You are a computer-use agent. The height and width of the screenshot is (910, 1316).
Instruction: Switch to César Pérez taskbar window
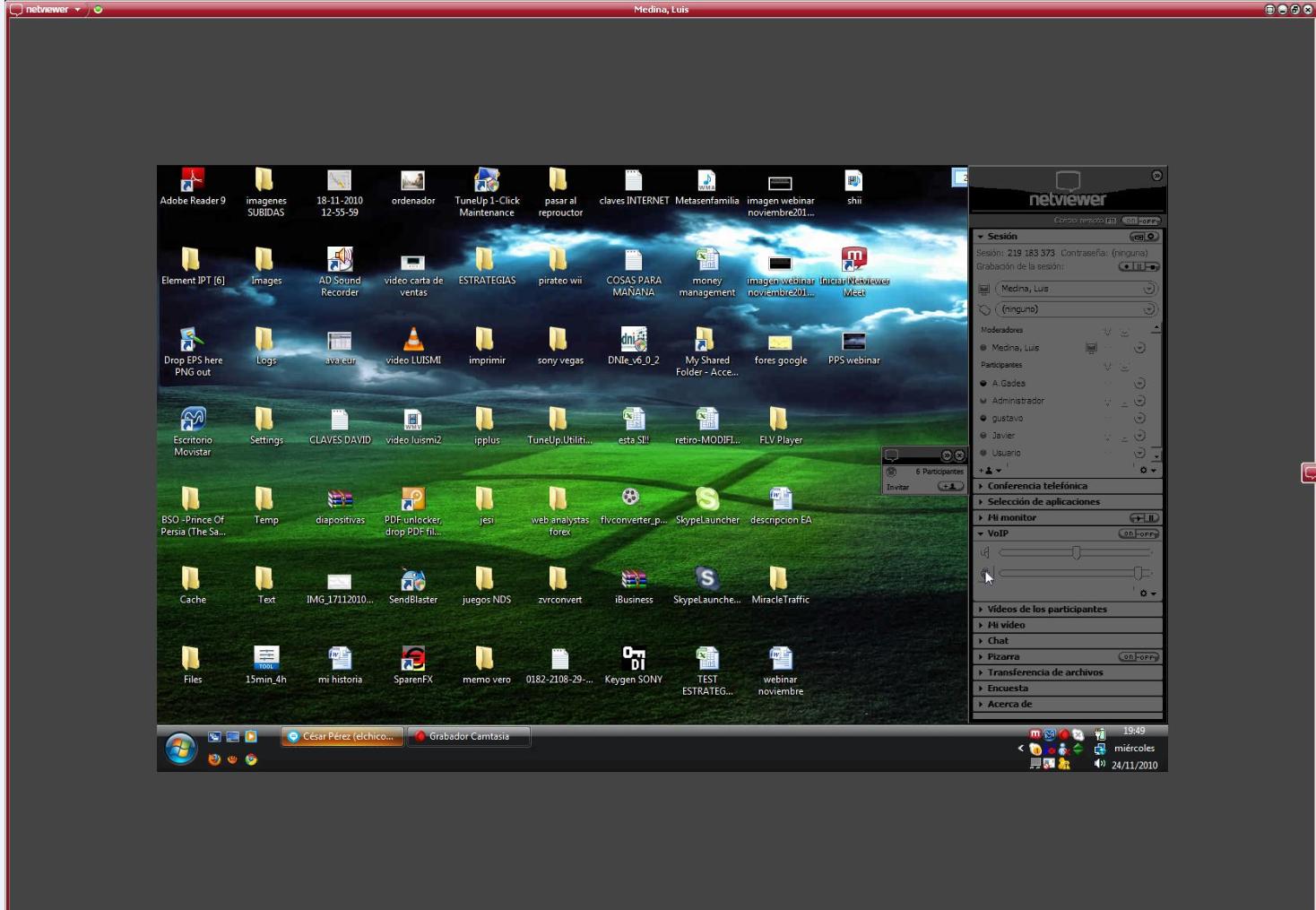[342, 737]
